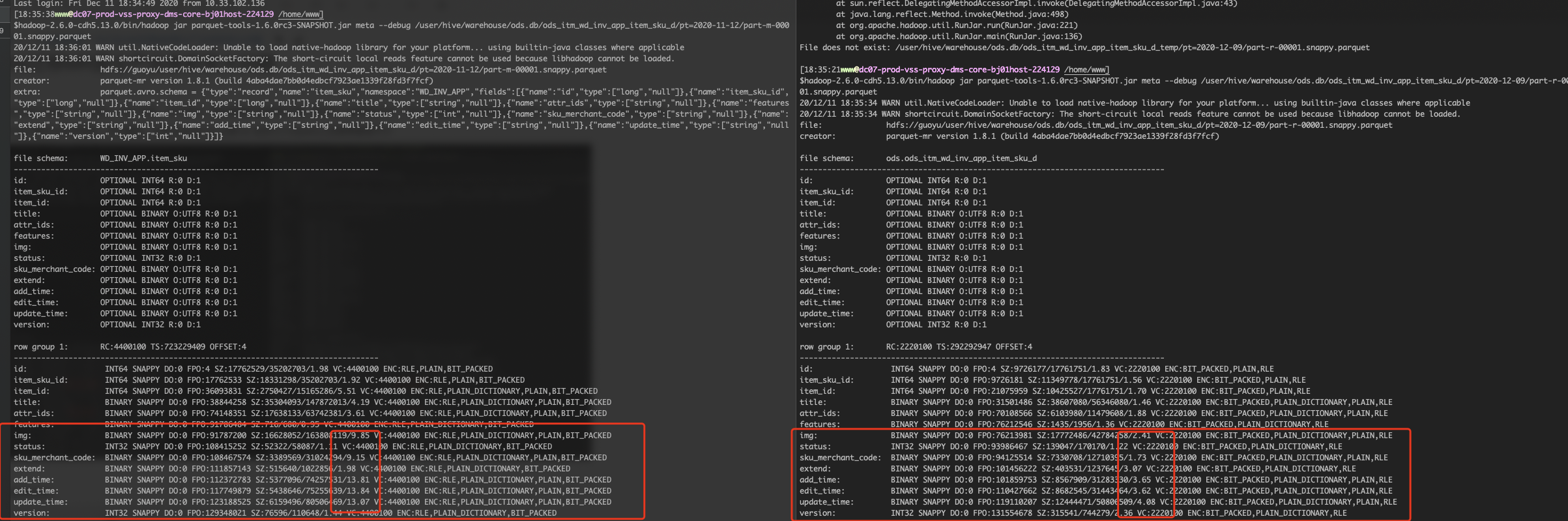Click right pane 18:35:34 NativeCodeLoader WARN line
The height and width of the screenshot is (521, 1568).
(x=1135, y=103)
